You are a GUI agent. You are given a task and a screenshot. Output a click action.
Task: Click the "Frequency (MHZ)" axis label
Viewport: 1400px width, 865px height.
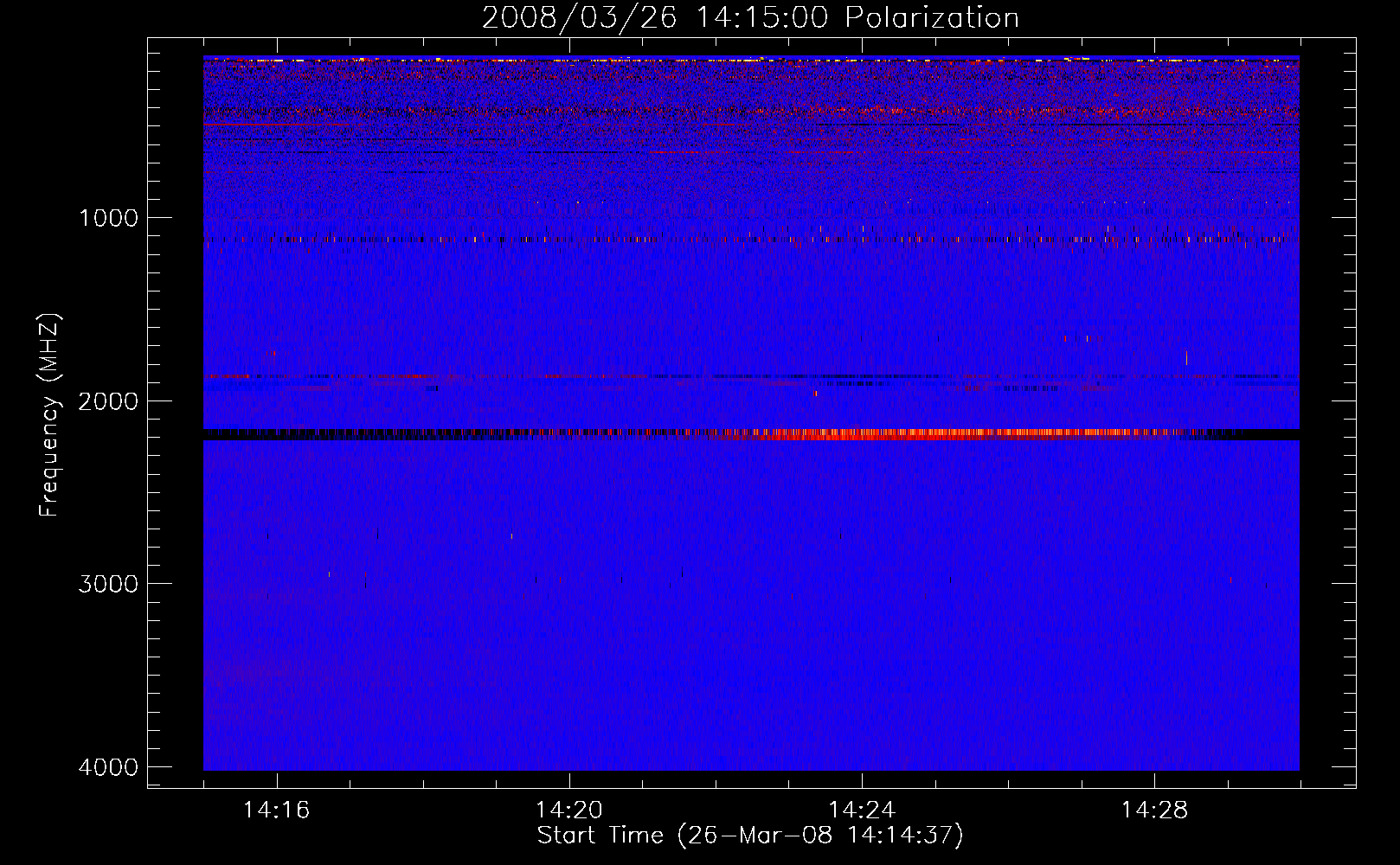click(49, 415)
